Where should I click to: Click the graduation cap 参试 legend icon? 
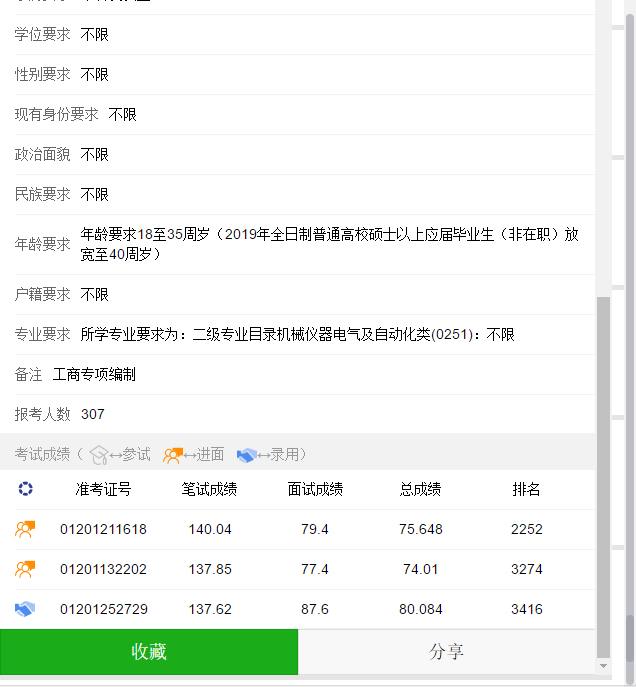click(99, 455)
